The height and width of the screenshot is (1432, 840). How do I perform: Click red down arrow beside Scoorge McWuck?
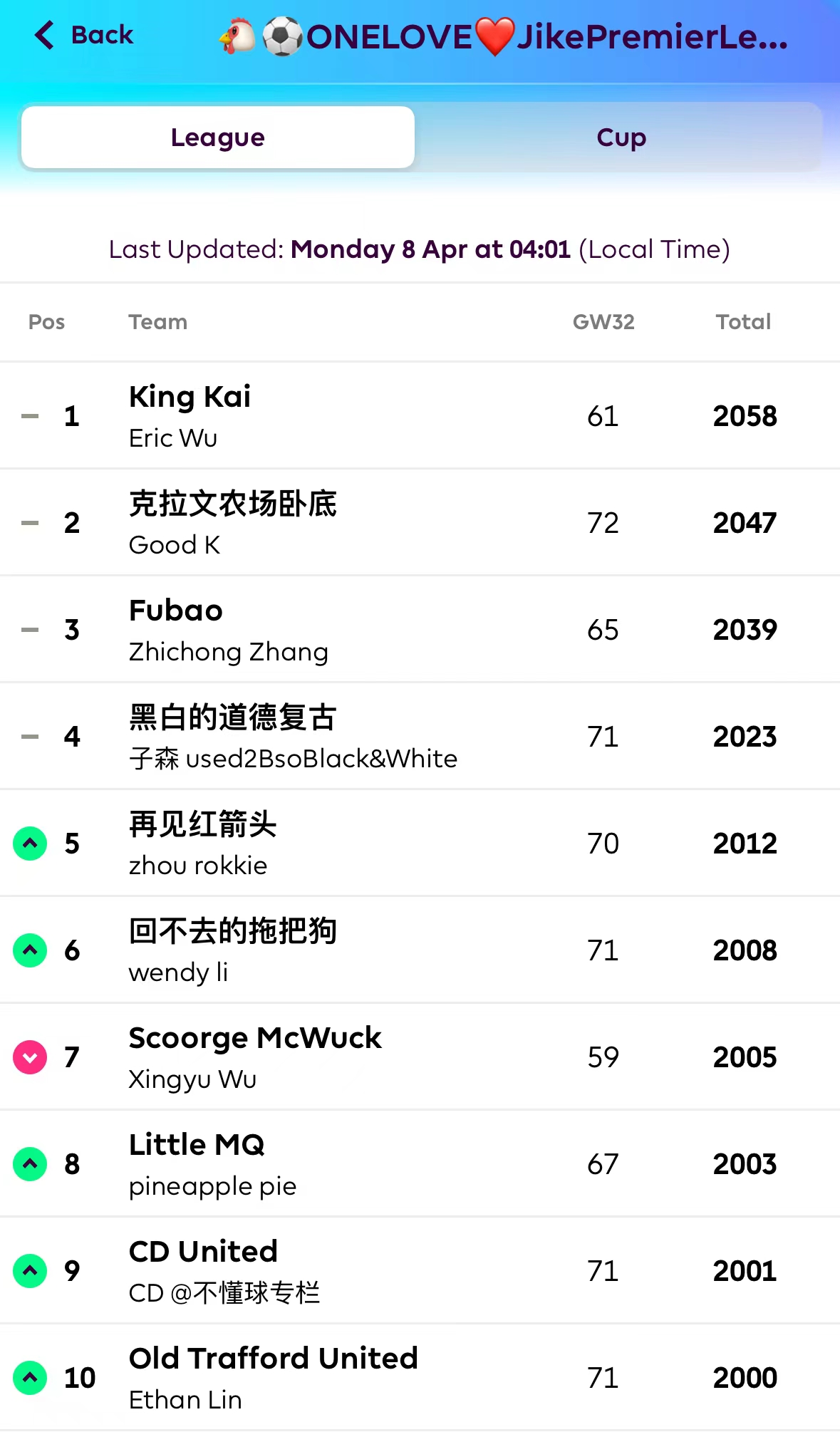click(30, 1057)
